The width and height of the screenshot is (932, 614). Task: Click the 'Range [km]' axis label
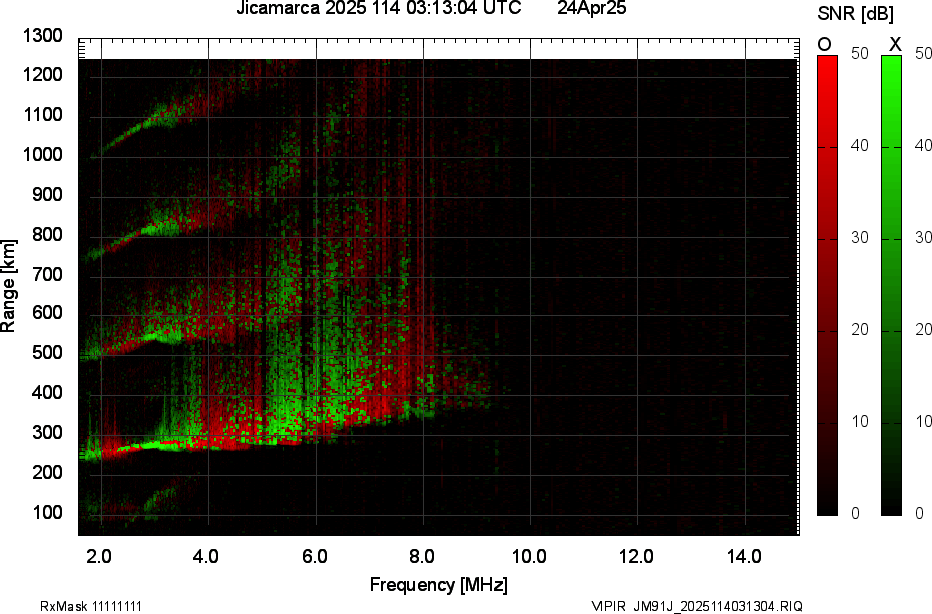(x=8, y=286)
